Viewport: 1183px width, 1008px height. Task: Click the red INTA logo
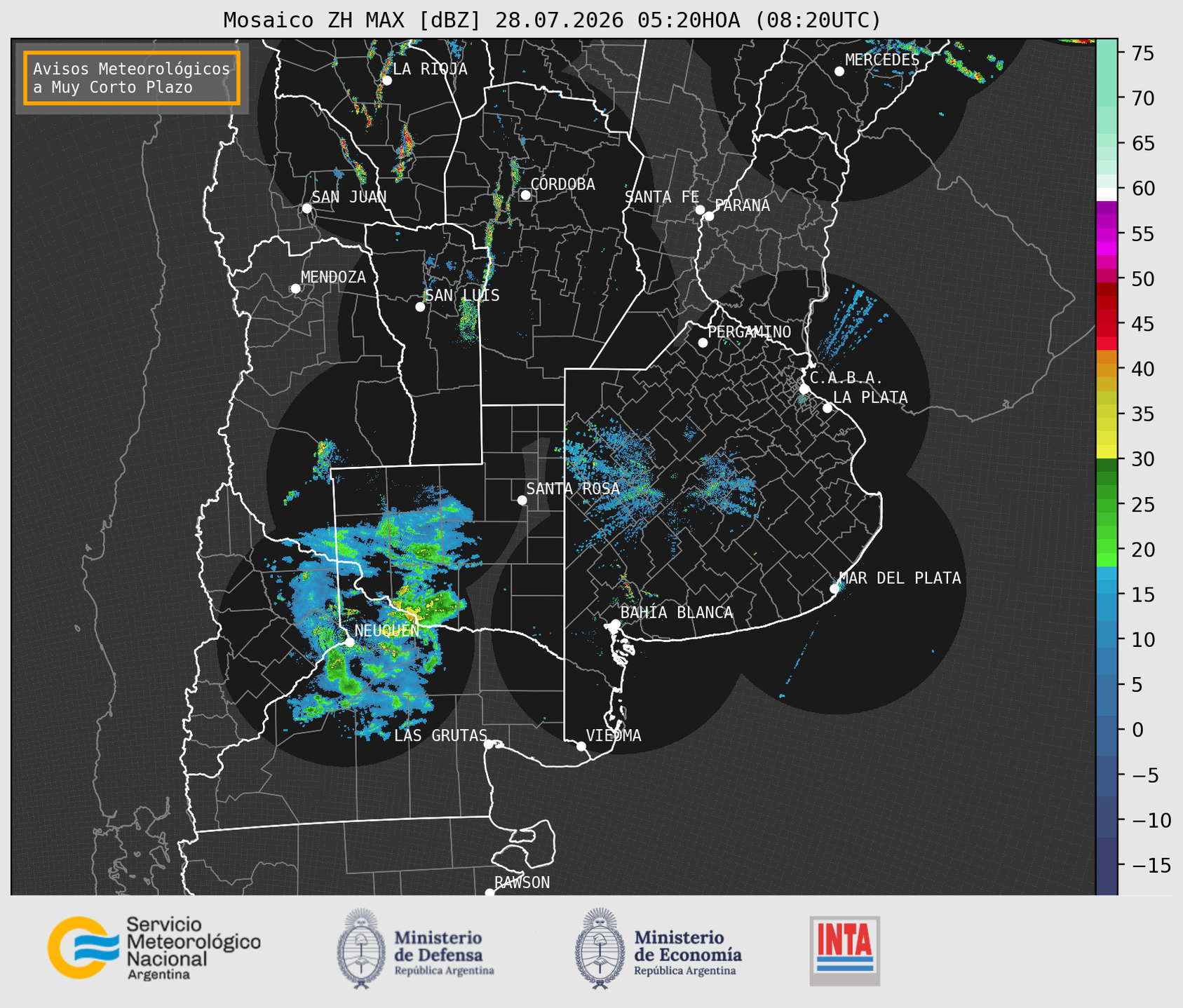point(844,951)
